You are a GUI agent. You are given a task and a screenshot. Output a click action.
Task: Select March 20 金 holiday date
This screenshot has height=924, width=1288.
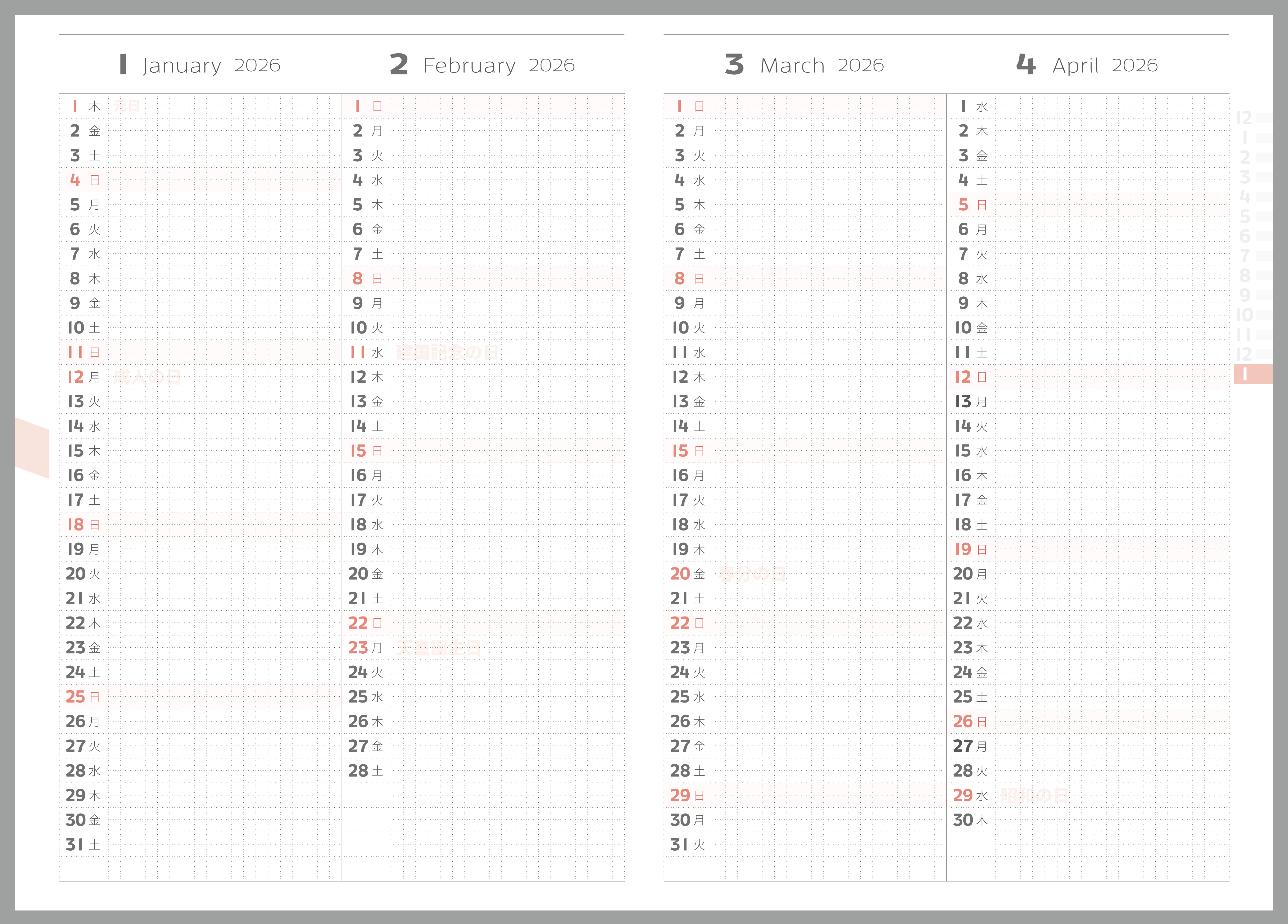(688, 574)
